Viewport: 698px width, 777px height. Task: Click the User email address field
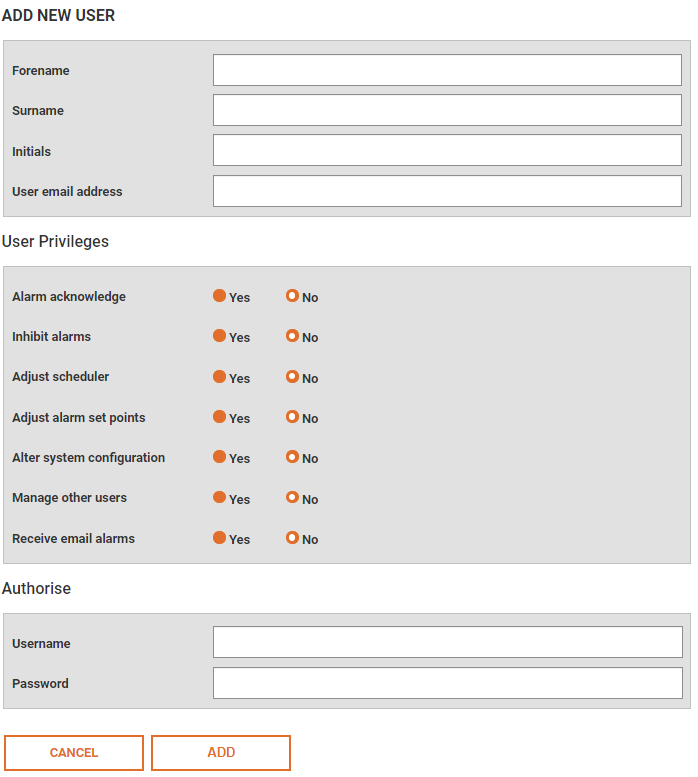(447, 191)
